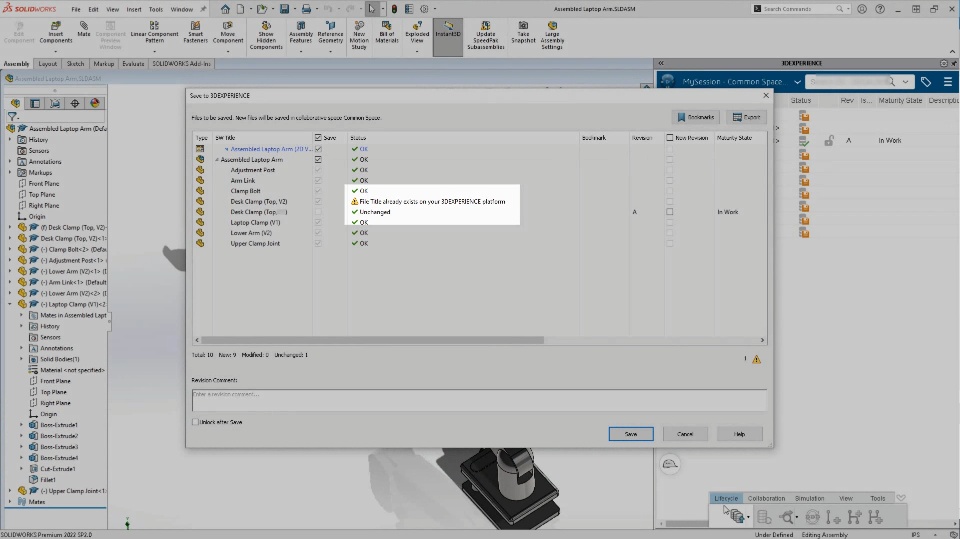Click Show Hidden Components
Screen dimensions: 960x539
(266, 36)
